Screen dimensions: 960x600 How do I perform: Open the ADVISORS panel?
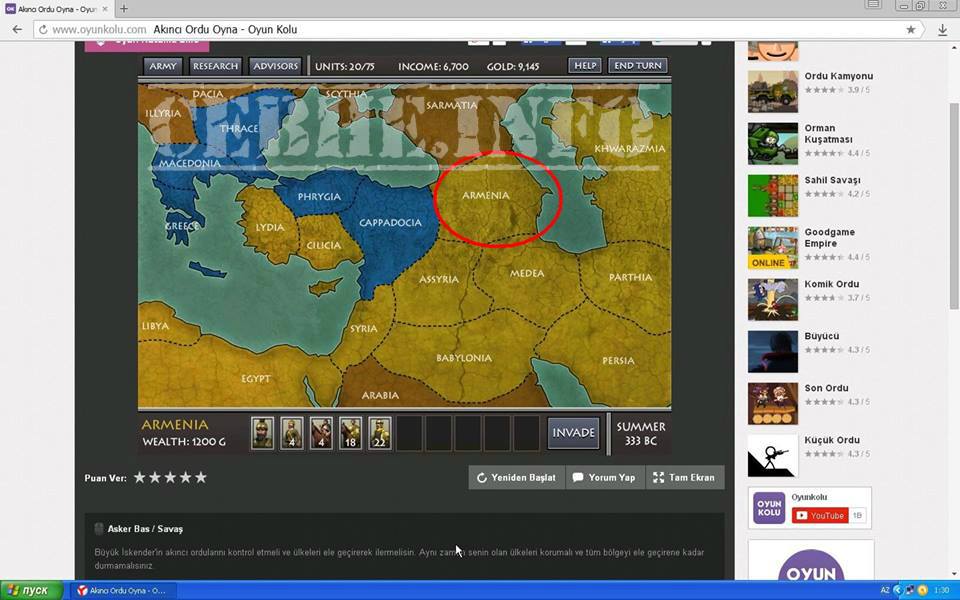(276, 66)
